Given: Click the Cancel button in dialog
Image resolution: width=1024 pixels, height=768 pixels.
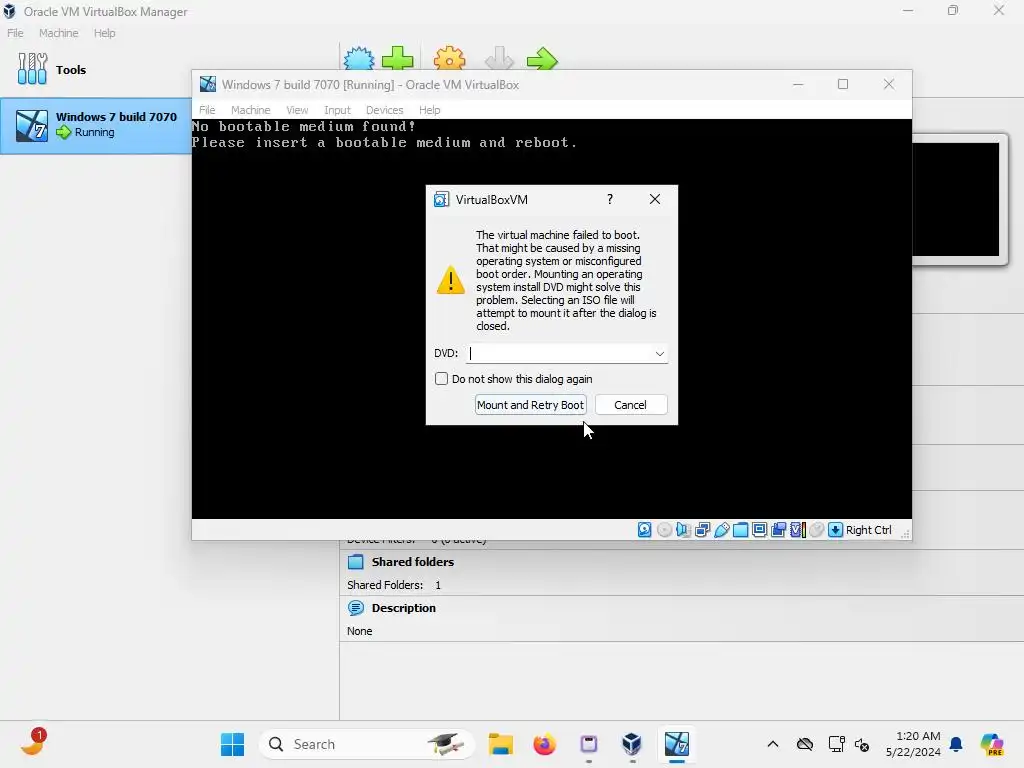Looking at the screenshot, I should point(631,405).
